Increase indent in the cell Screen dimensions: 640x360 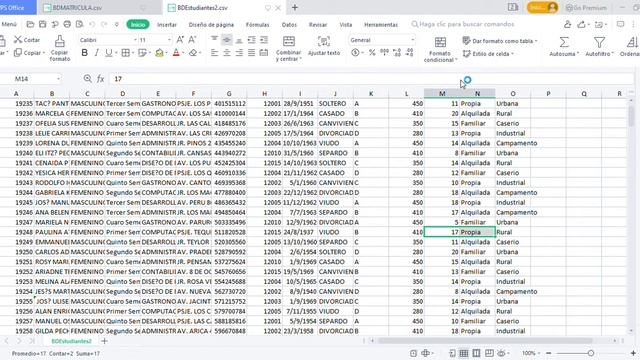pyautogui.click(x=264, y=40)
